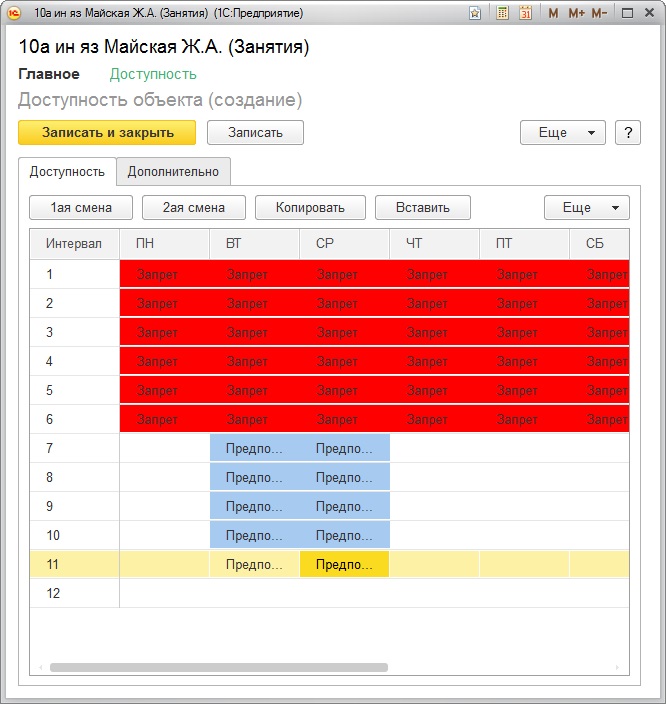666x704 pixels.
Task: Select interval row number 11
Action: (75, 564)
